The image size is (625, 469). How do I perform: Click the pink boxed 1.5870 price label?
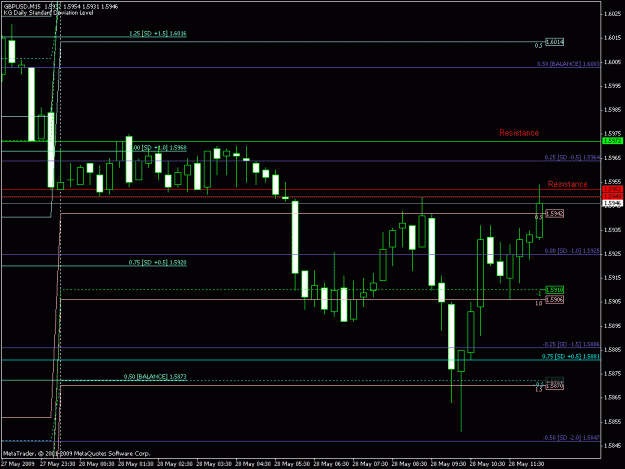click(554, 386)
